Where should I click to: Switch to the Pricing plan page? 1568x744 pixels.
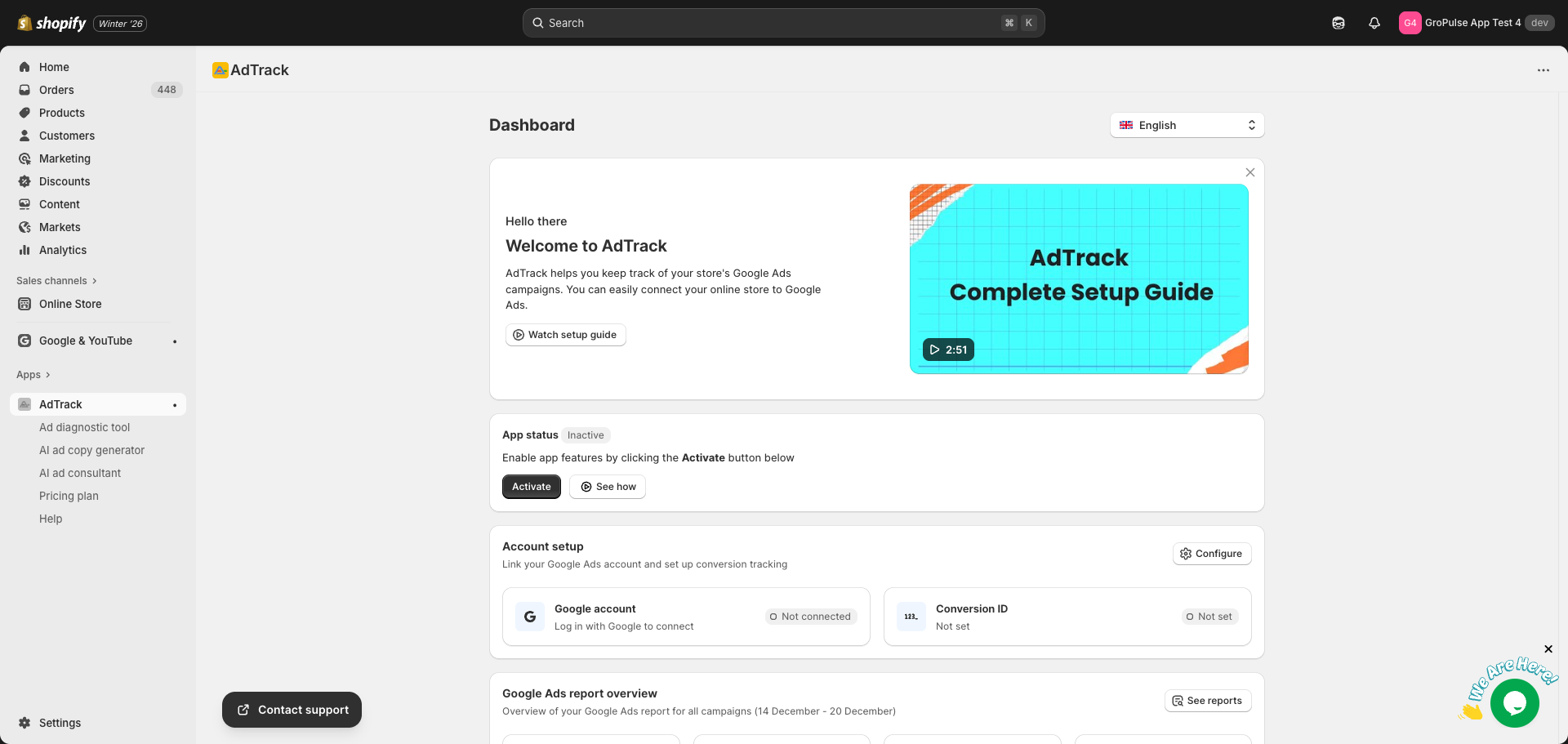[69, 496]
